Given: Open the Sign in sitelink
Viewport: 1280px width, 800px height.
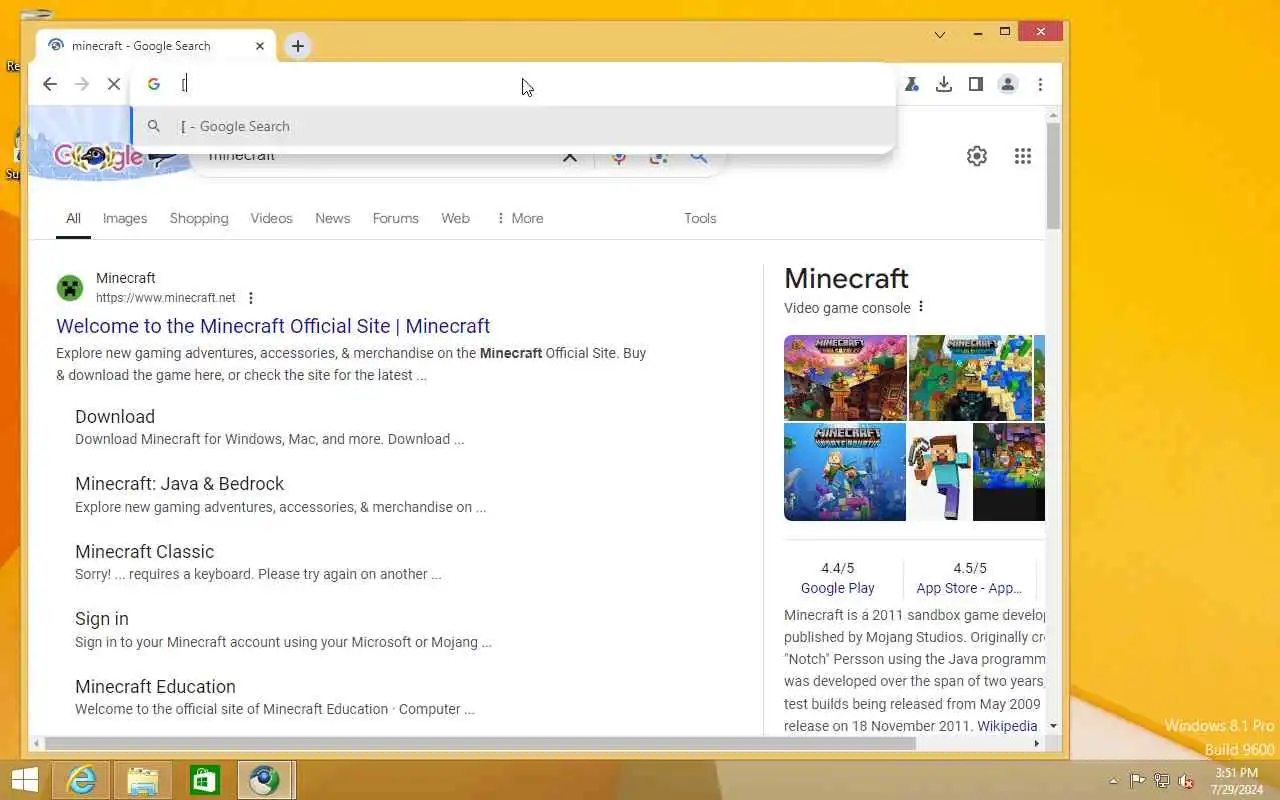Looking at the screenshot, I should point(102,619).
